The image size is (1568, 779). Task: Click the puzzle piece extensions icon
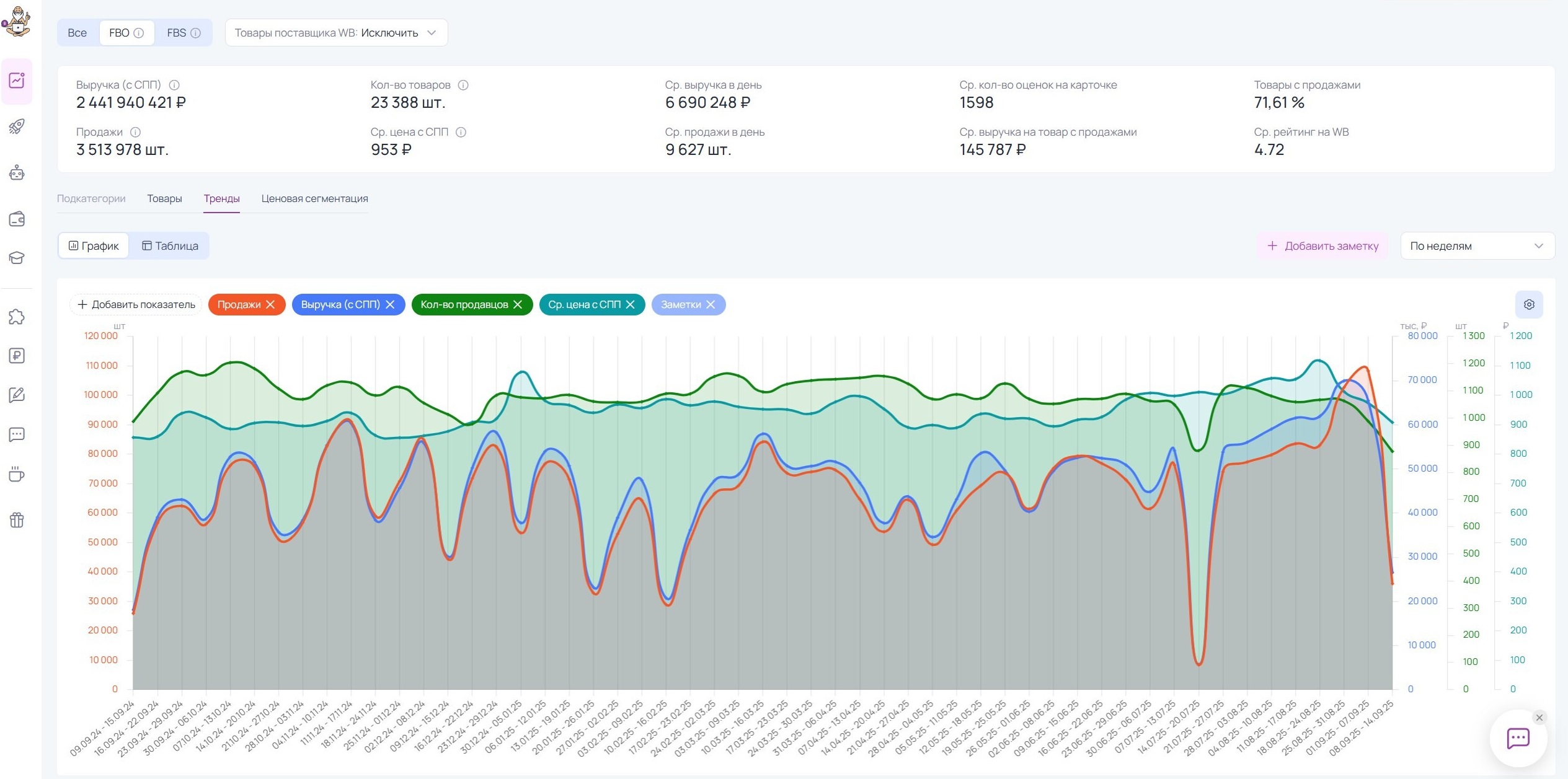pos(17,317)
